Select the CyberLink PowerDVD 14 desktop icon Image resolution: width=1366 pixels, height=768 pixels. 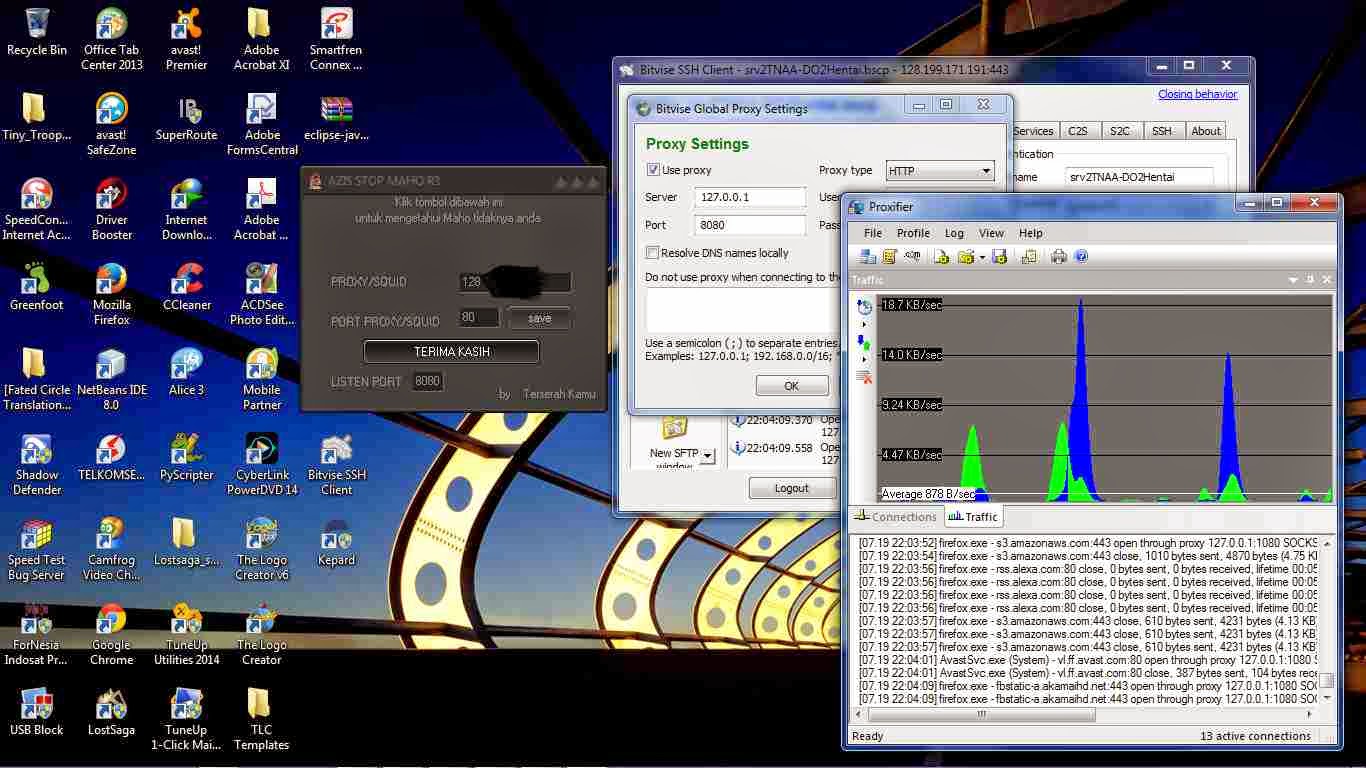click(x=262, y=465)
